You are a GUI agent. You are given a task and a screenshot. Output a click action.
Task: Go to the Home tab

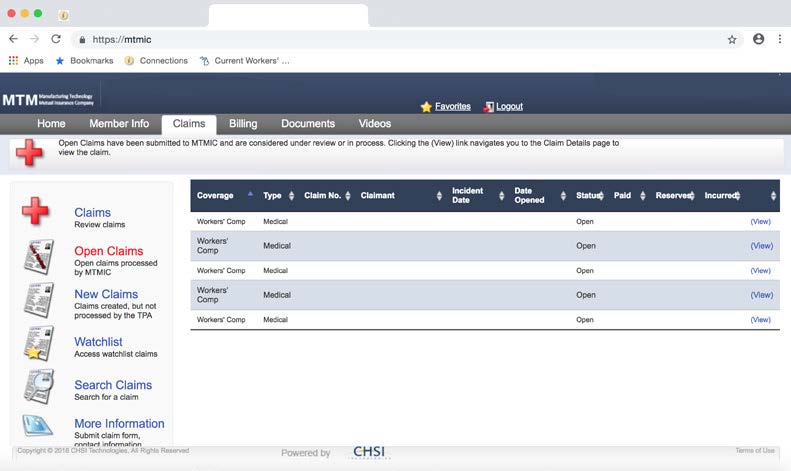pyautogui.click(x=51, y=124)
